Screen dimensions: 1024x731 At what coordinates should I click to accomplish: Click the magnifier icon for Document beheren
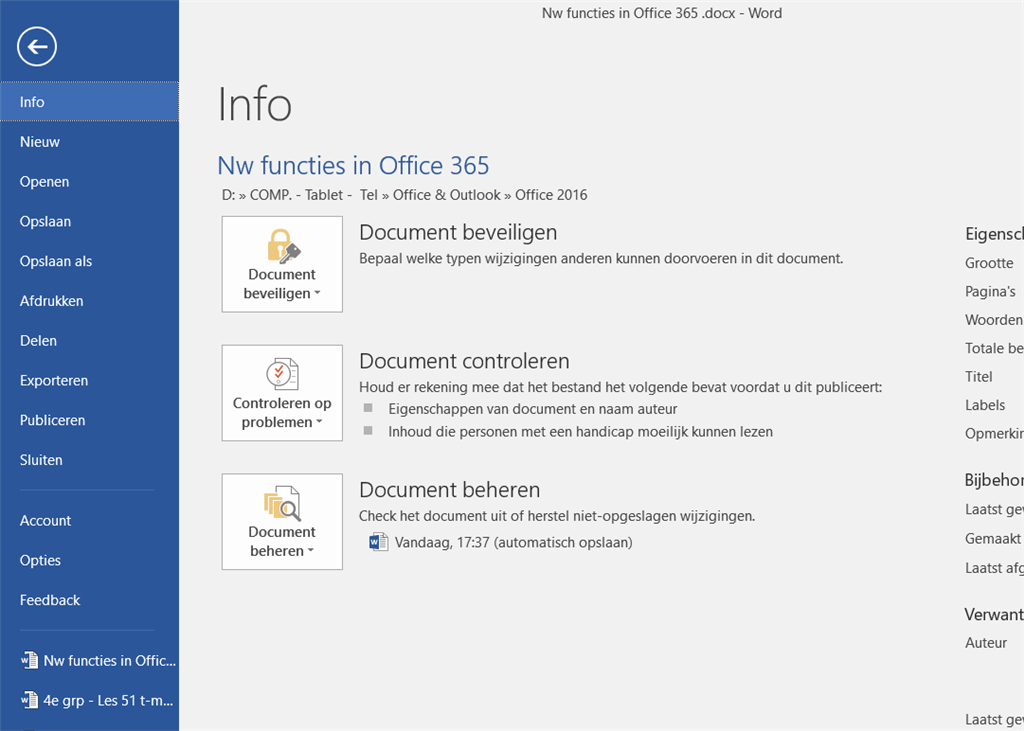(283, 503)
